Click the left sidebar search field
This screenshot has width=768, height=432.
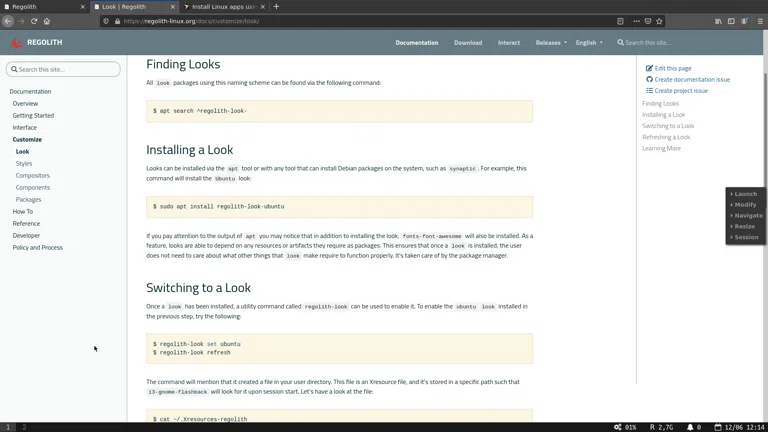pyautogui.click(x=64, y=69)
